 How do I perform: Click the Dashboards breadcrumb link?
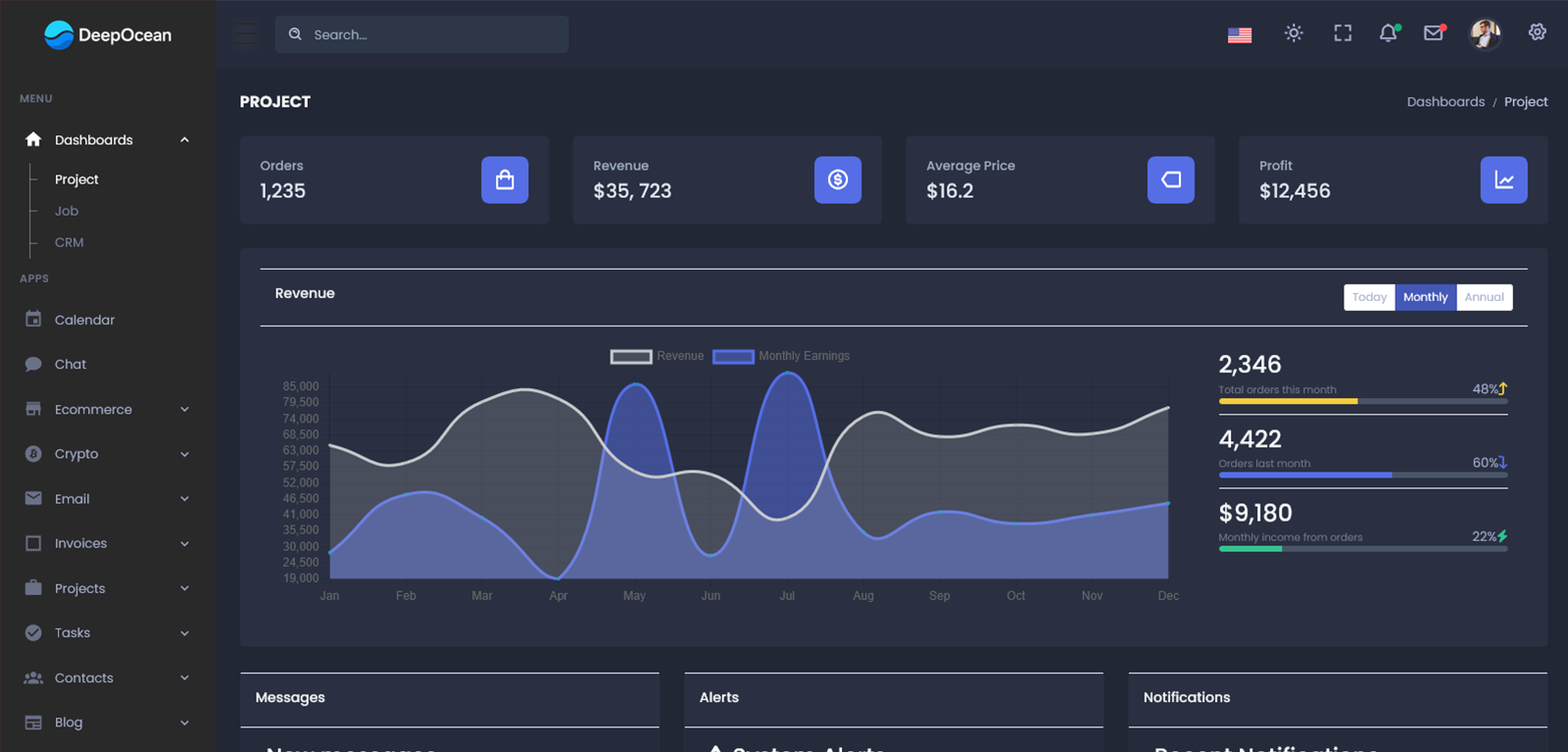coord(1445,102)
